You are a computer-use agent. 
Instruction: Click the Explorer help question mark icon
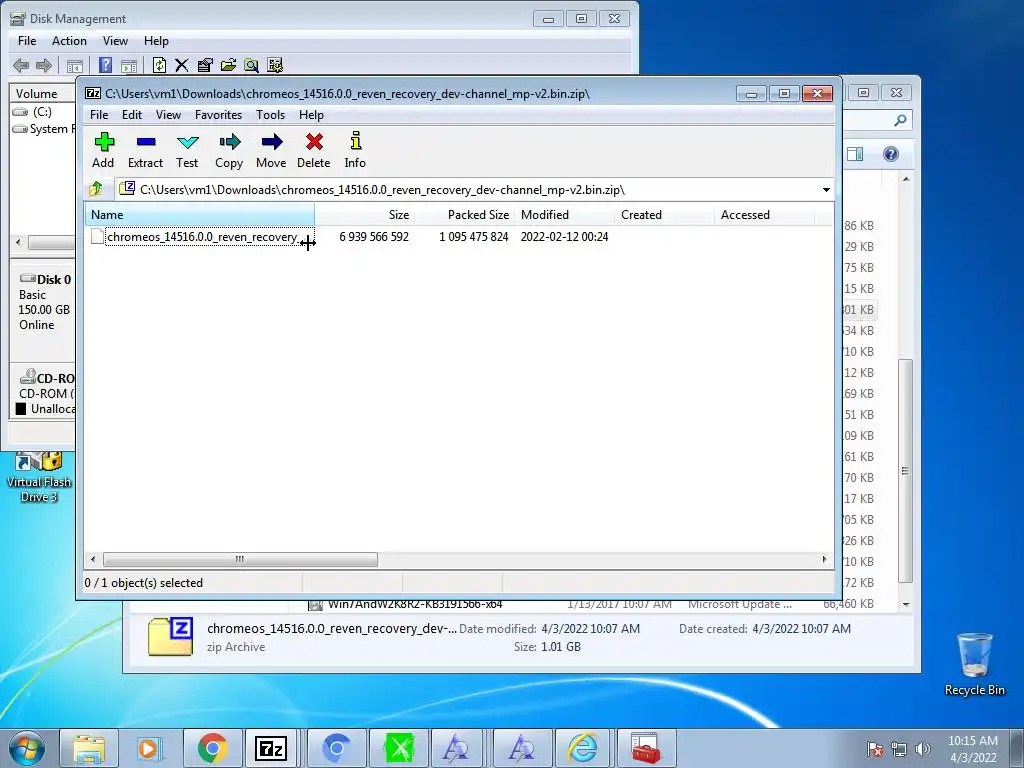pos(891,154)
